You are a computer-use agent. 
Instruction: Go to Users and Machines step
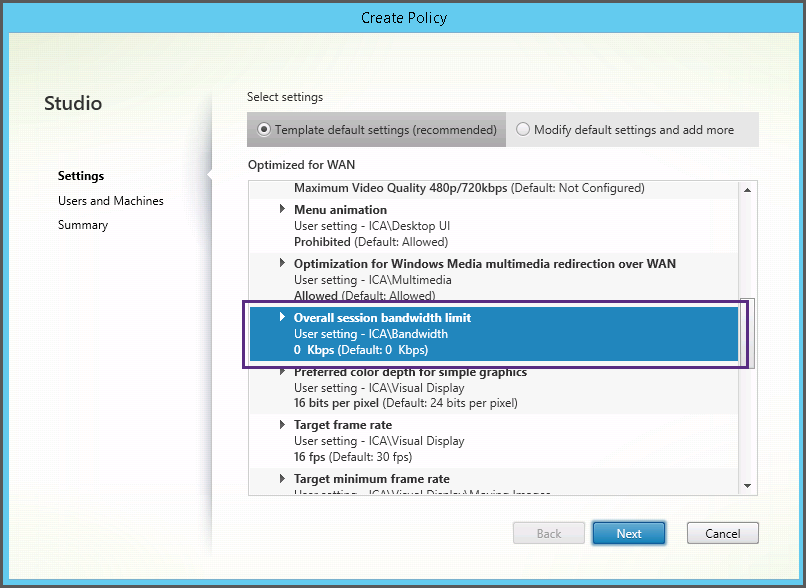pyautogui.click(x=111, y=200)
